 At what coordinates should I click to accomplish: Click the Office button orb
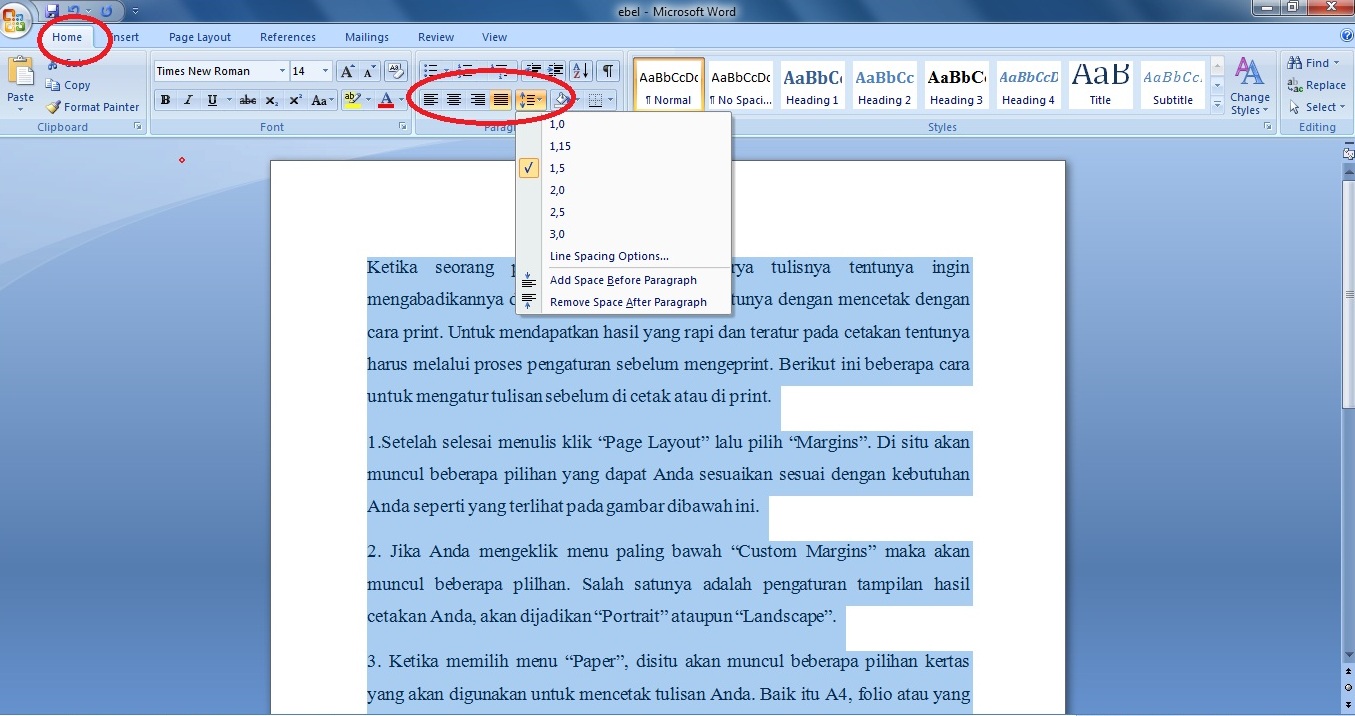(x=15, y=22)
